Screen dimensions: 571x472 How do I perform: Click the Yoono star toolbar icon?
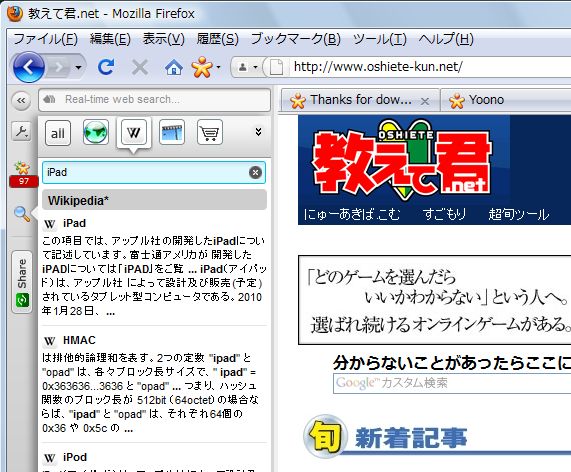[x=202, y=67]
